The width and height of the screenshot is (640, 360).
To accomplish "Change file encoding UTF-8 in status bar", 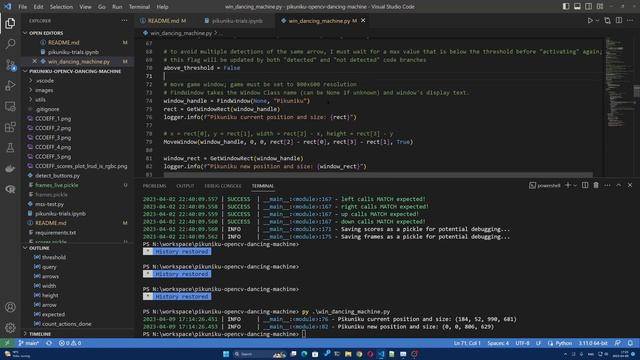I will pyautogui.click(x=522, y=343).
